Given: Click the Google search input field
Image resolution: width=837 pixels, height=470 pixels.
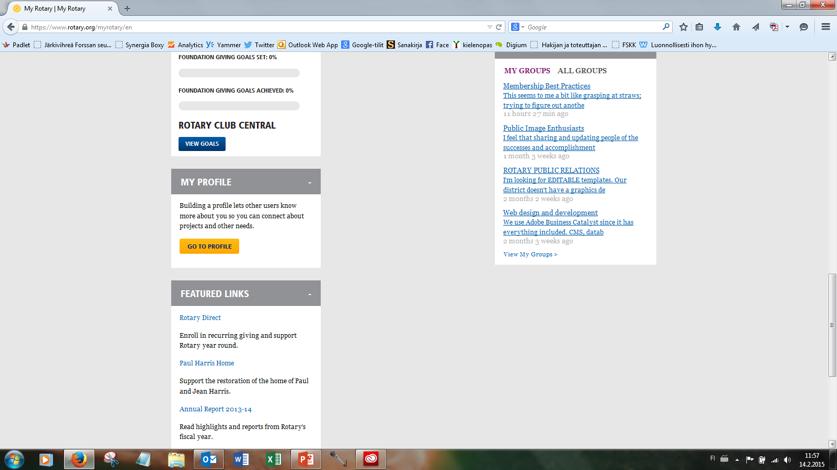Looking at the screenshot, I should [593, 27].
